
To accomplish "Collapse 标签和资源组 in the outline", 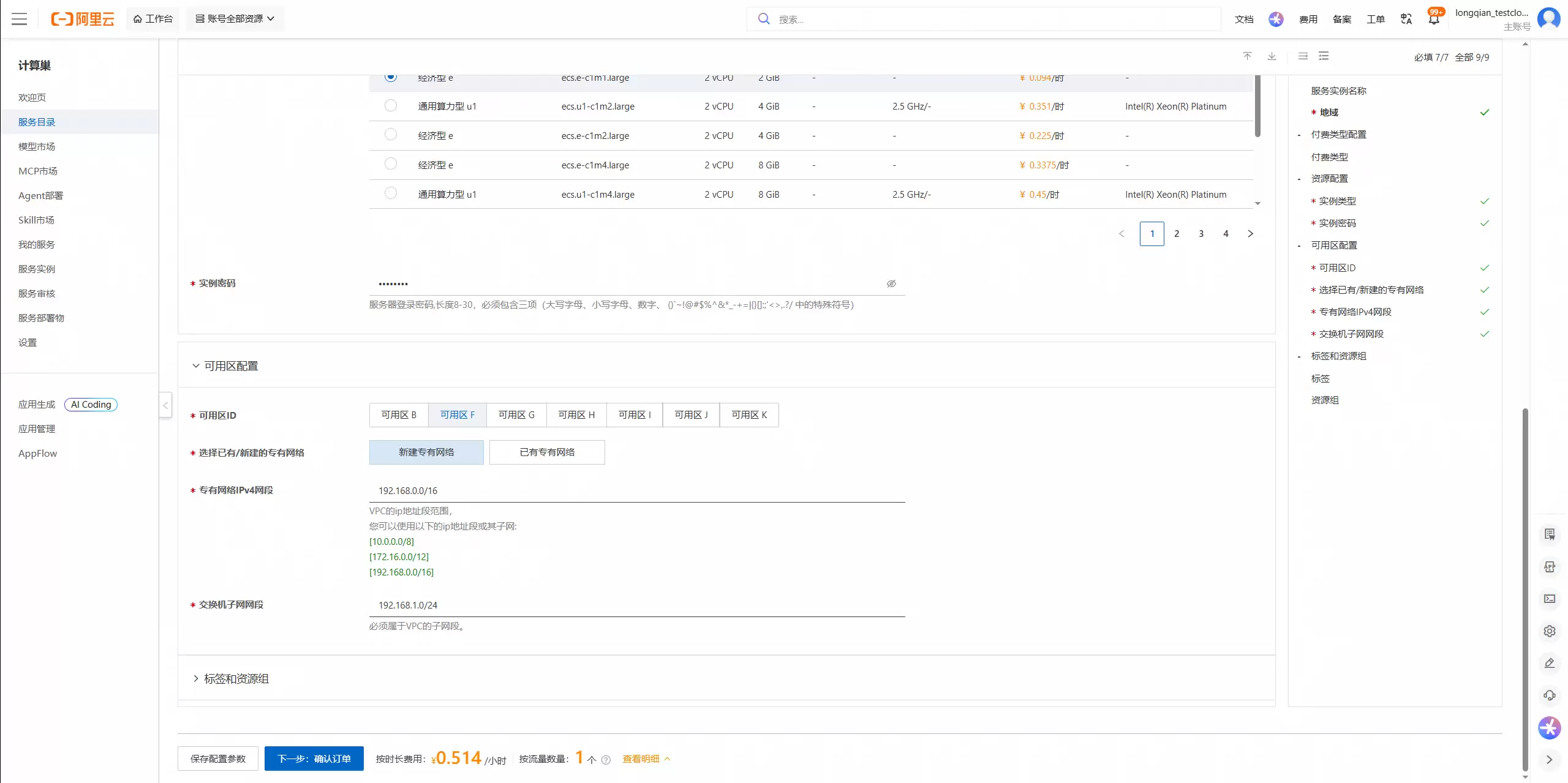I will coord(1299,357).
